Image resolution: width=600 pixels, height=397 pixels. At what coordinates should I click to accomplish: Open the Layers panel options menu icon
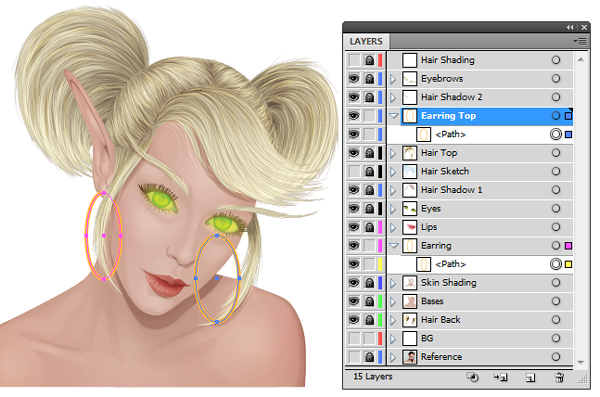click(580, 41)
